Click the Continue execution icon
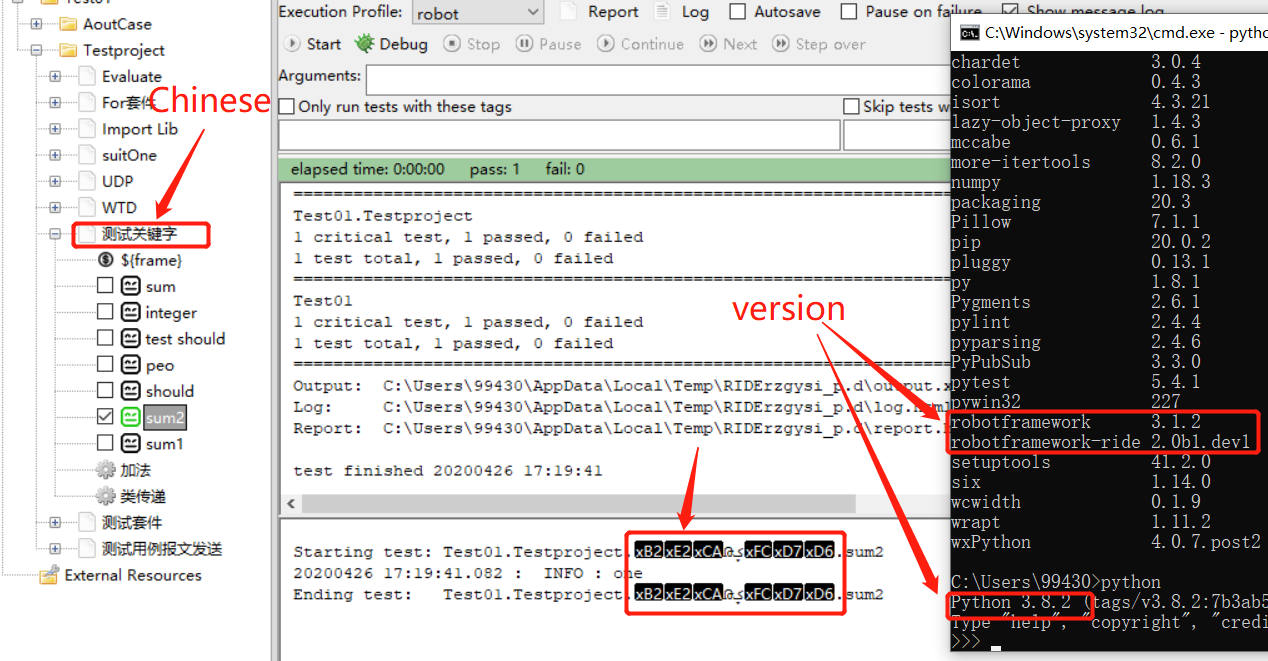 click(607, 43)
